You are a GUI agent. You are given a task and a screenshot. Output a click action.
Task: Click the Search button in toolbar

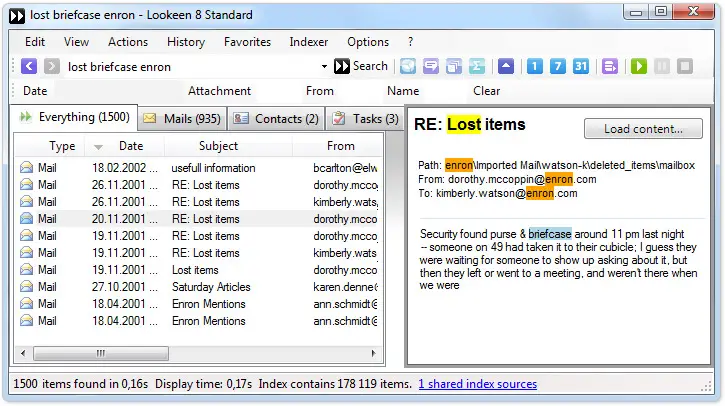tap(361, 66)
